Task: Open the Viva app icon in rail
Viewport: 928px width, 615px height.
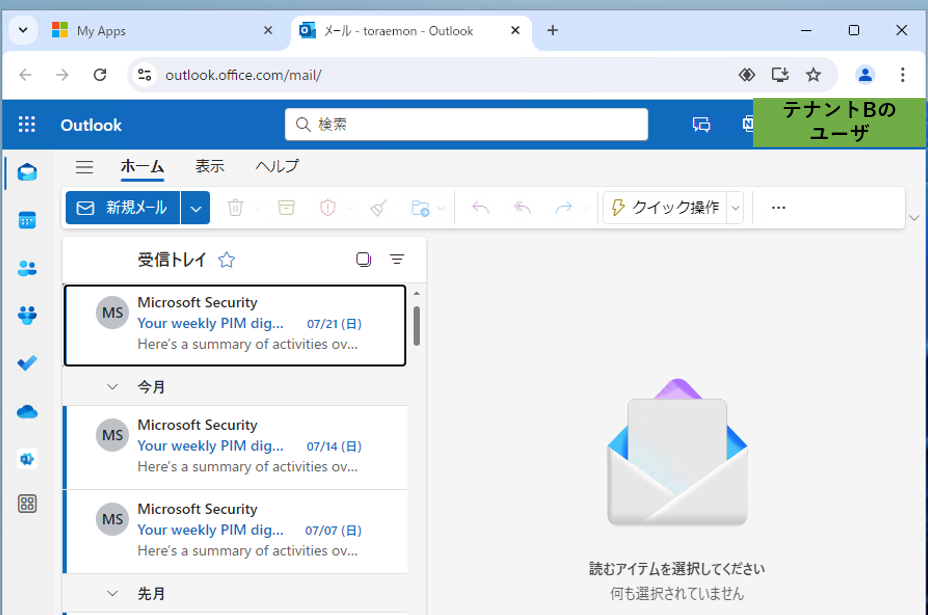Action: pos(27,459)
